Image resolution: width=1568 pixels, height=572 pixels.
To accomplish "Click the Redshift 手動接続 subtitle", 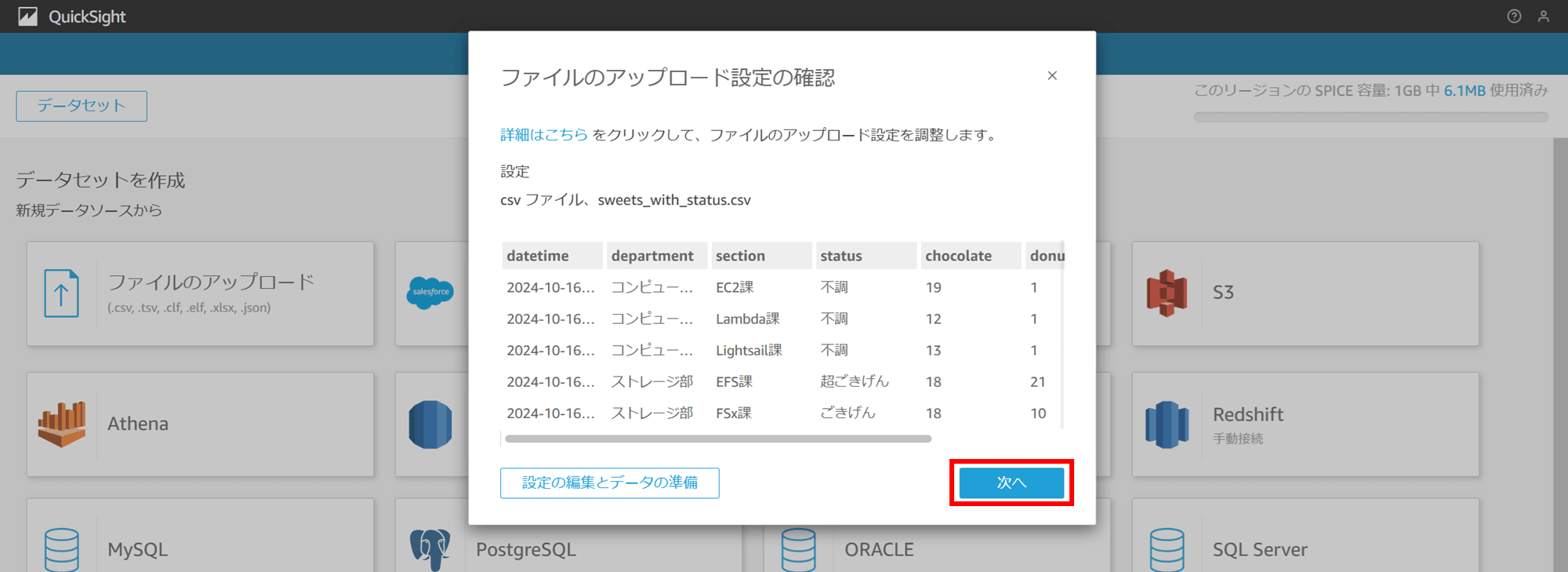I will click(1238, 439).
